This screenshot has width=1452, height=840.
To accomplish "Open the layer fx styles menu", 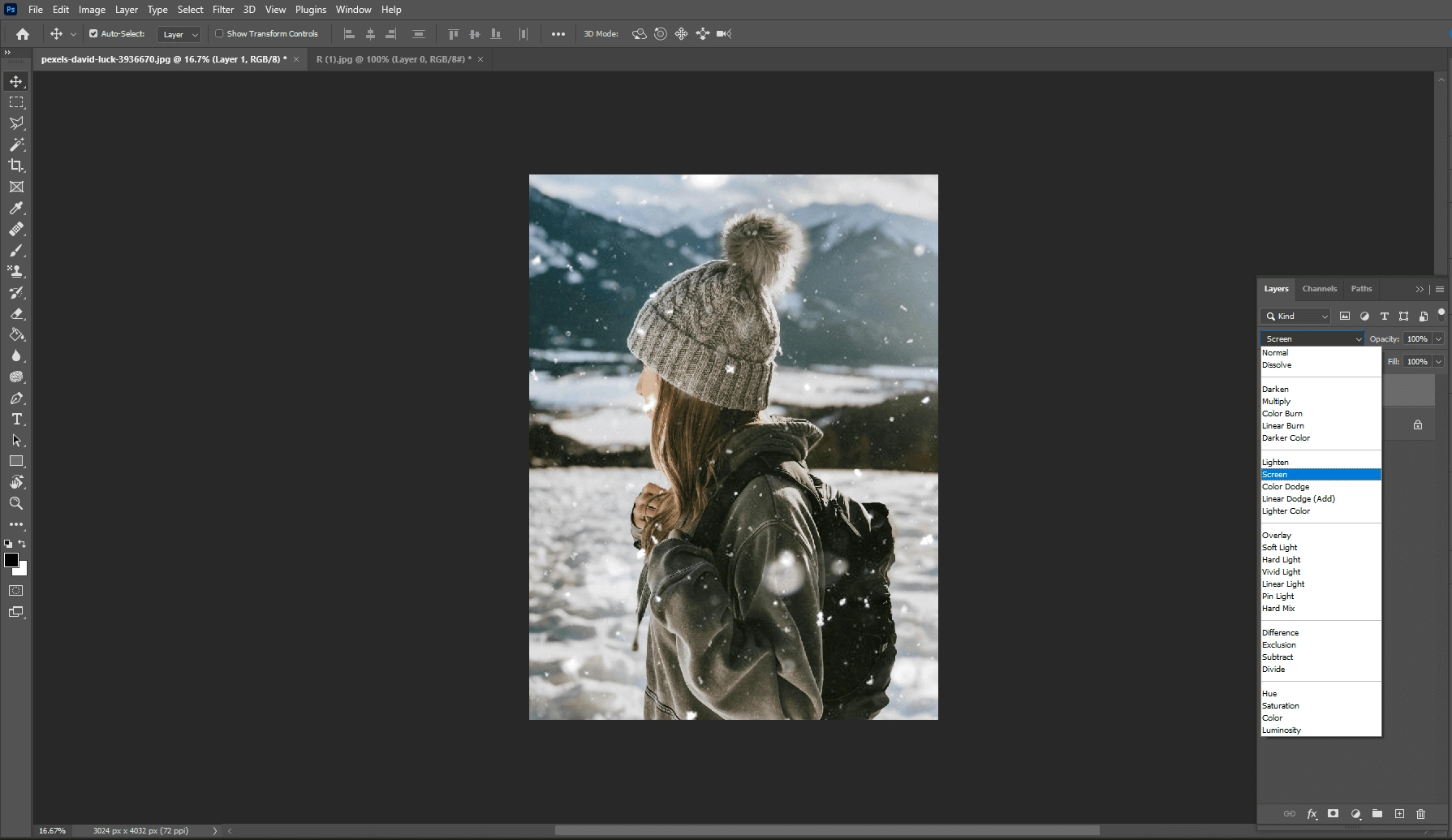I will pyautogui.click(x=1312, y=813).
